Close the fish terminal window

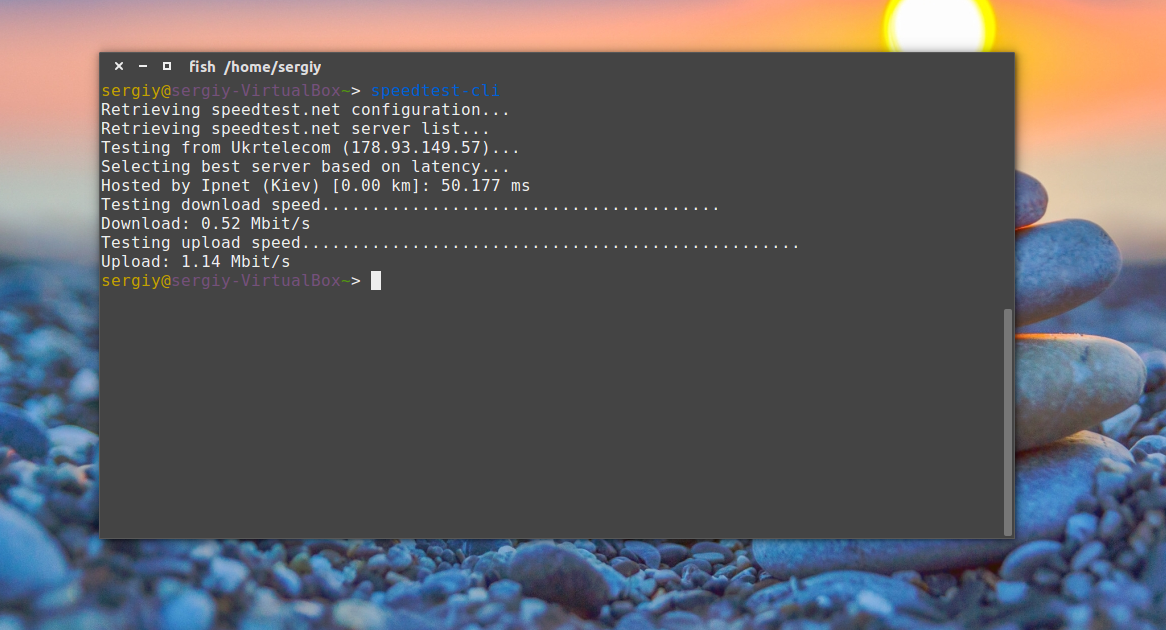(119, 67)
